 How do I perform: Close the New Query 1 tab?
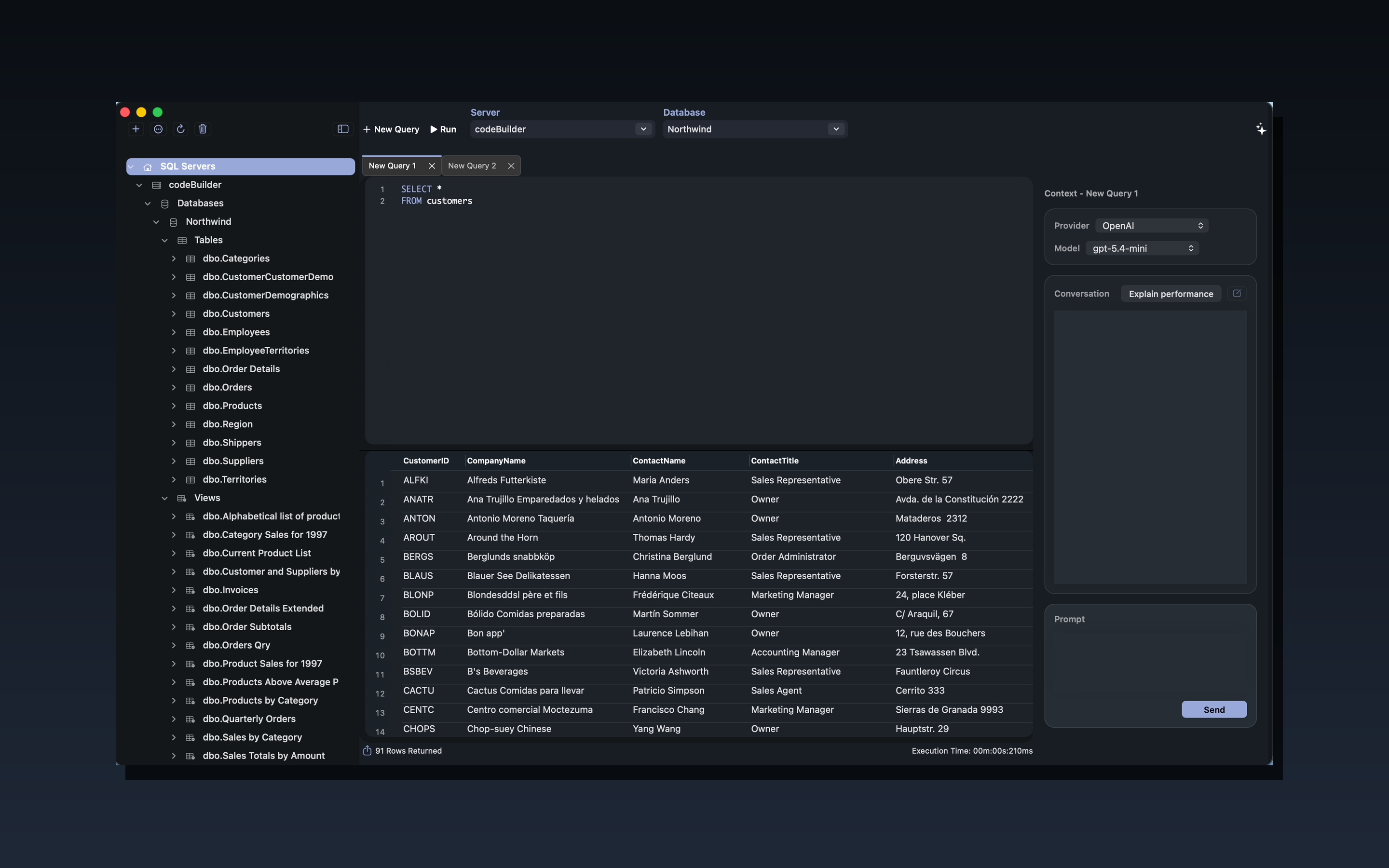click(x=432, y=165)
